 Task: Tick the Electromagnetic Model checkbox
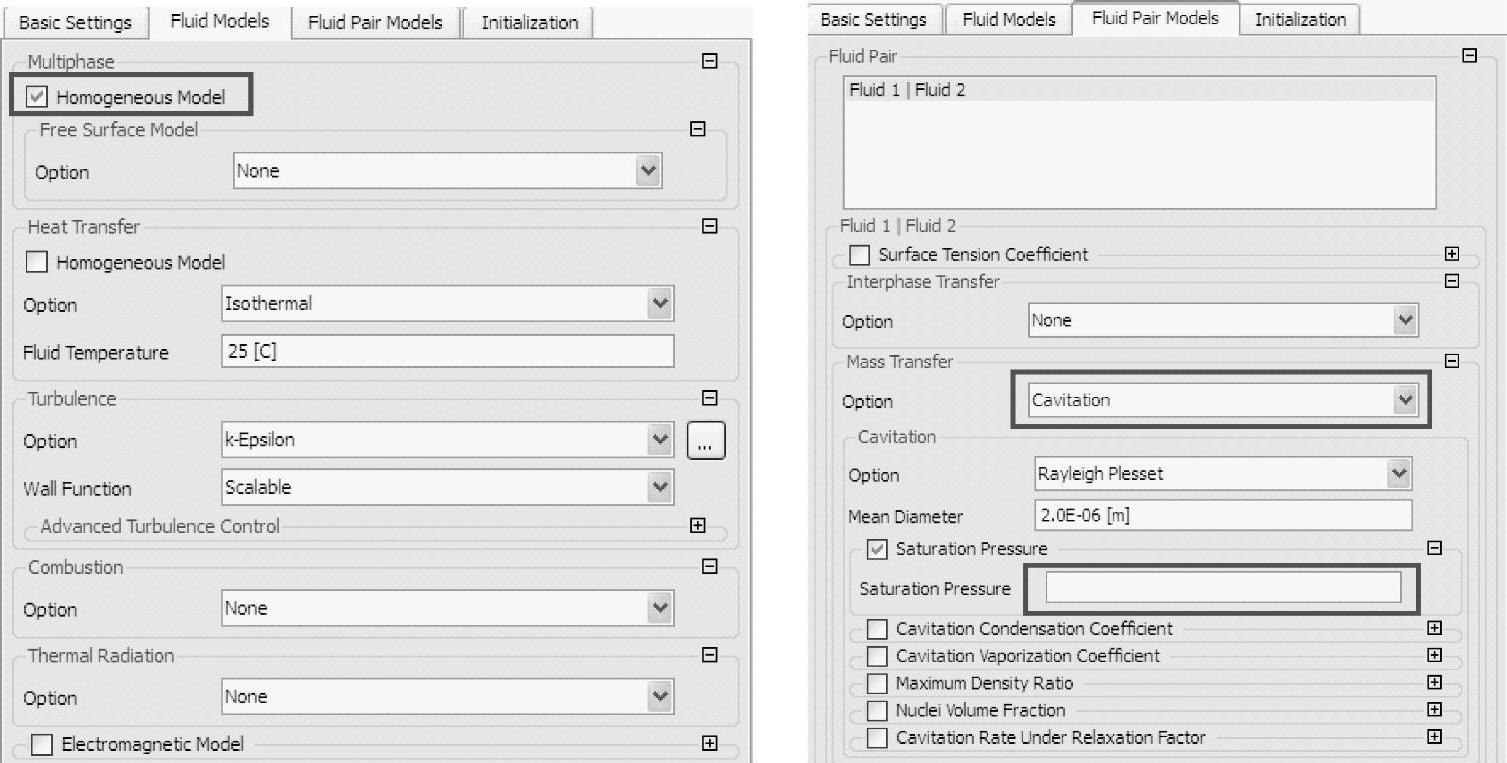coord(42,745)
